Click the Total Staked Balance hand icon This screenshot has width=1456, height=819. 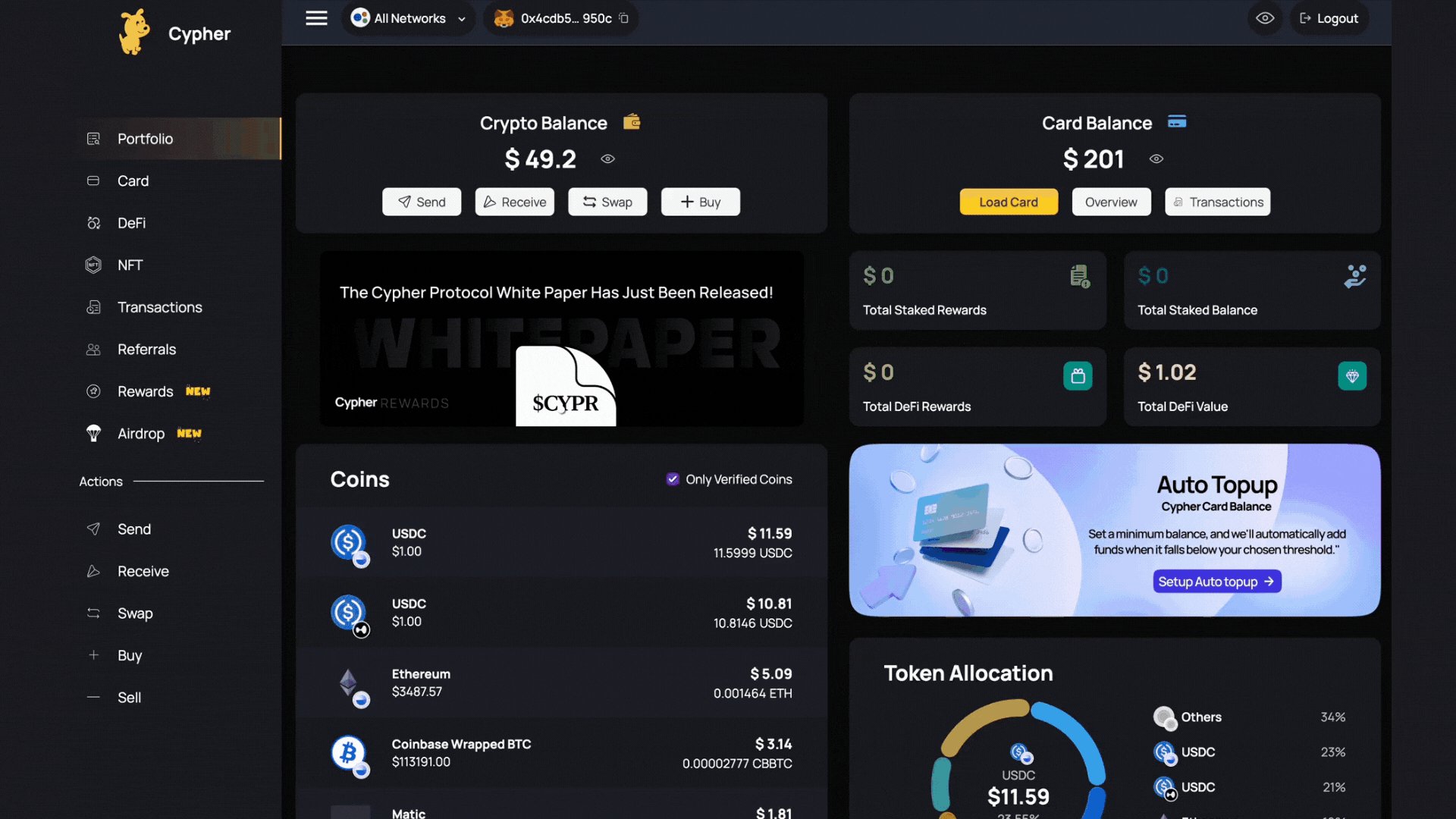pos(1354,276)
